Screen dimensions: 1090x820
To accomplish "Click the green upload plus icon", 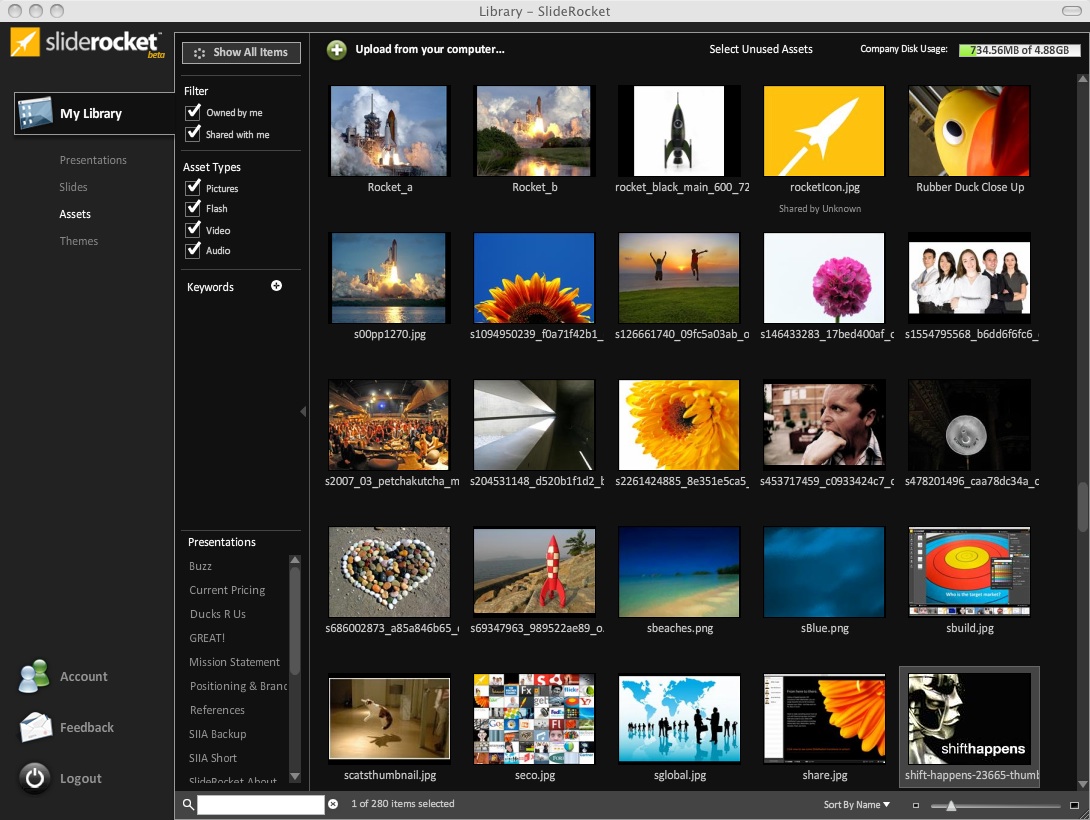I will [337, 50].
